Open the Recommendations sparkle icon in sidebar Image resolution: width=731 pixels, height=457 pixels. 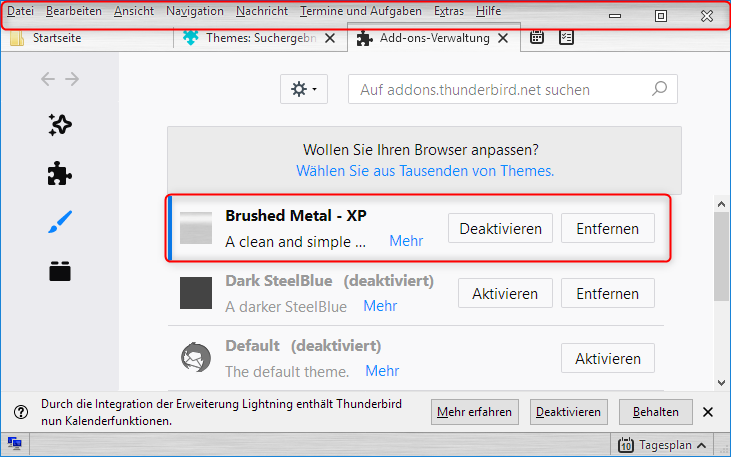tap(60, 125)
